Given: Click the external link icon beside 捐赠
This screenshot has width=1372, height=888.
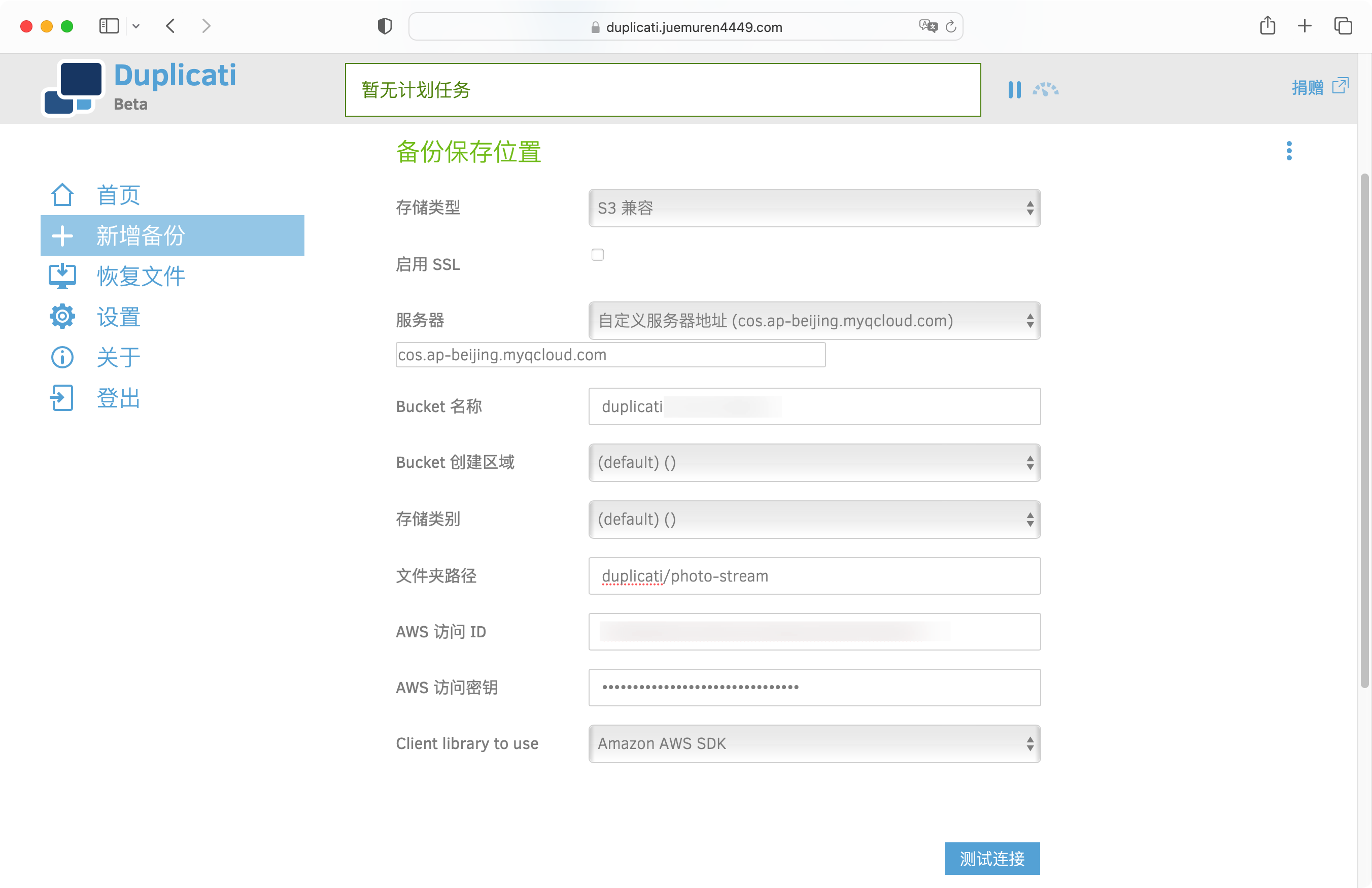Looking at the screenshot, I should coord(1341,86).
